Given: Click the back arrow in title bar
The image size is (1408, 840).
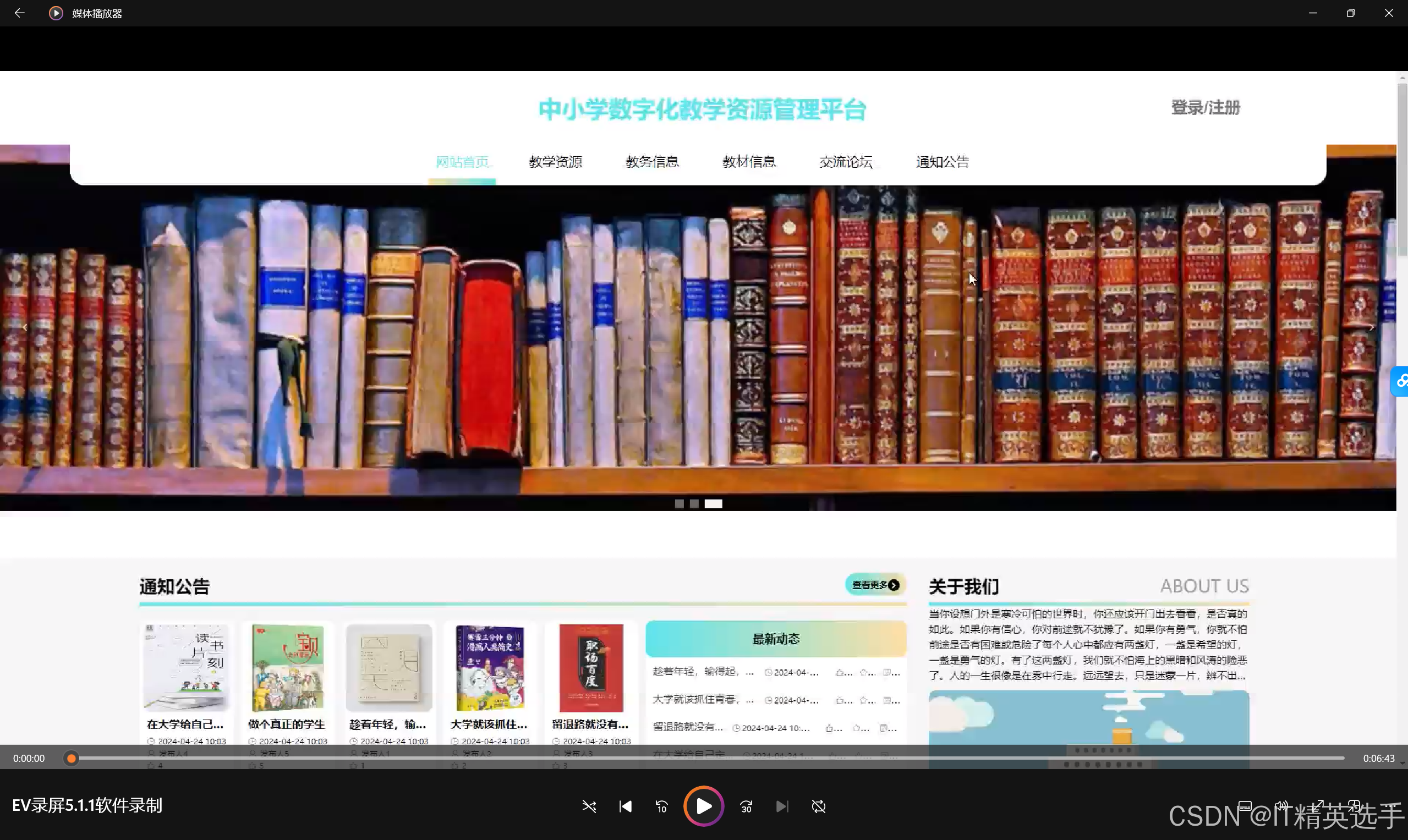Looking at the screenshot, I should pyautogui.click(x=19, y=13).
